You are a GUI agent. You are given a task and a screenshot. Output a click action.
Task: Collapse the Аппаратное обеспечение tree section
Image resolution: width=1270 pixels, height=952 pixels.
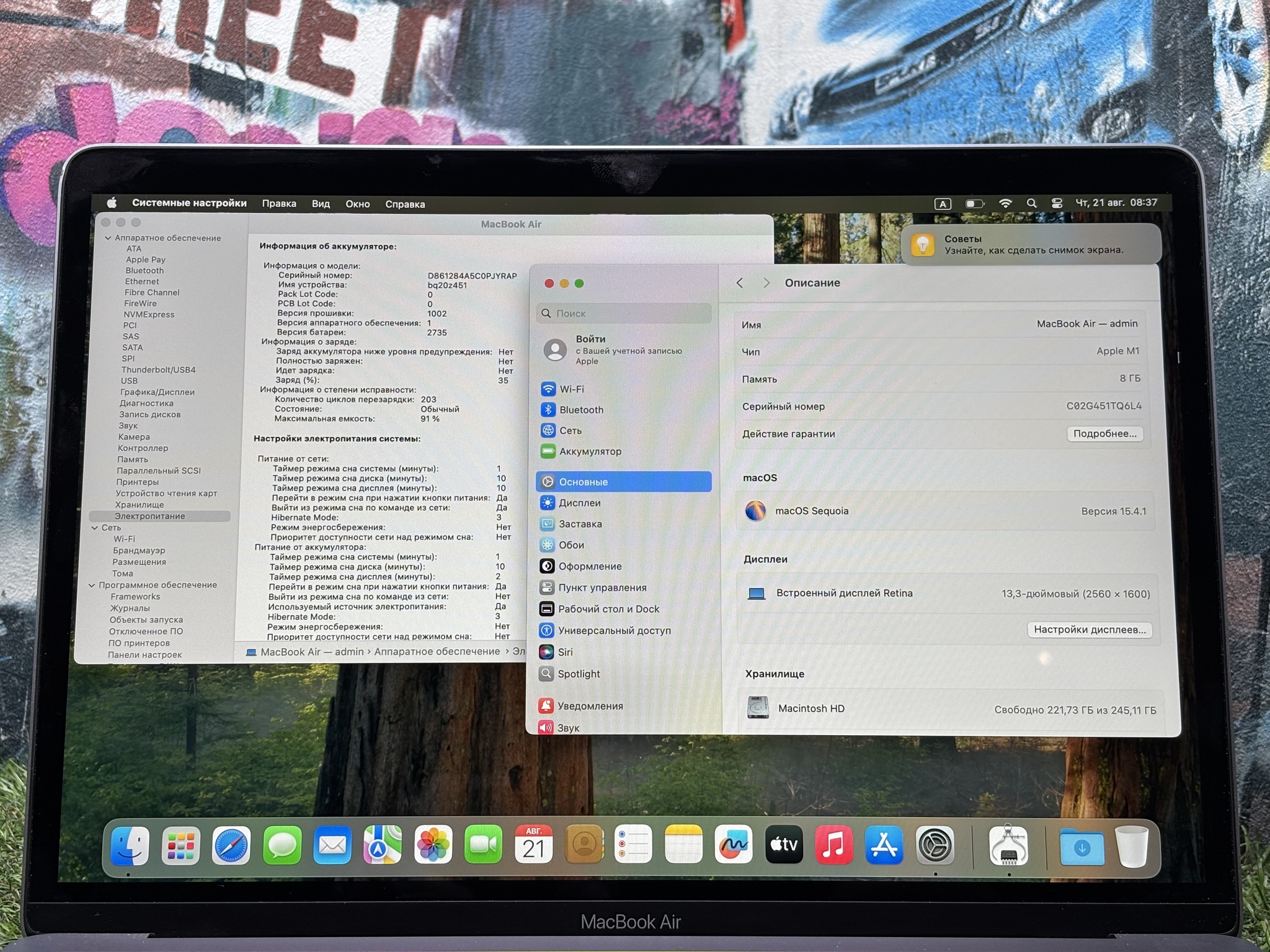point(108,238)
